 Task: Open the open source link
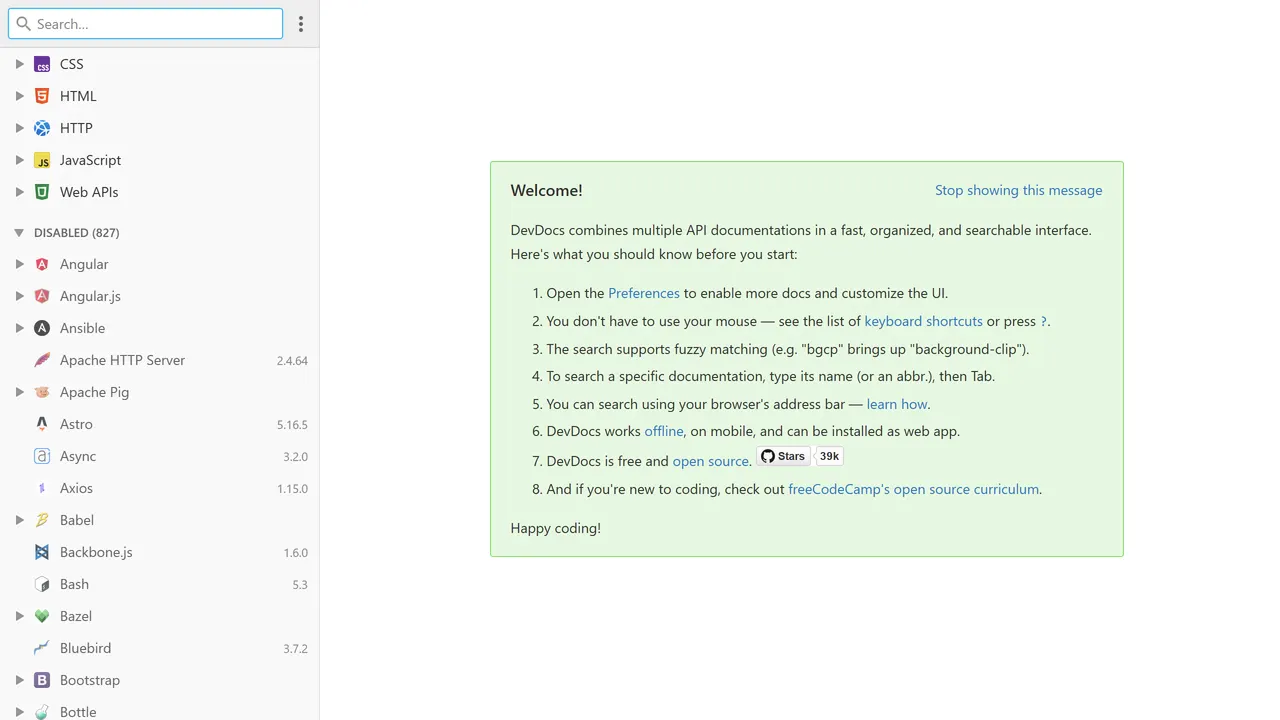710,461
